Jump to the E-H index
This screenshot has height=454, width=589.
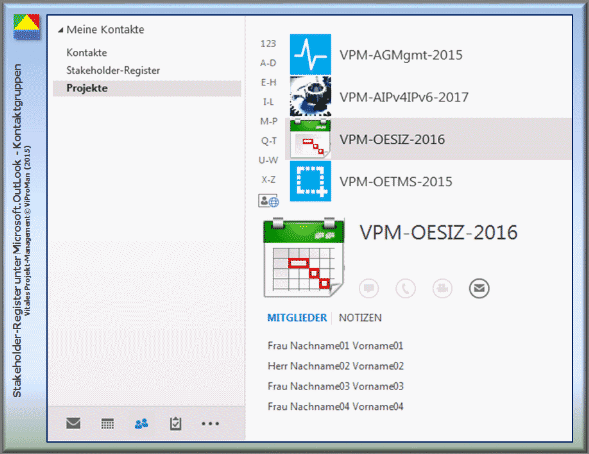click(269, 82)
